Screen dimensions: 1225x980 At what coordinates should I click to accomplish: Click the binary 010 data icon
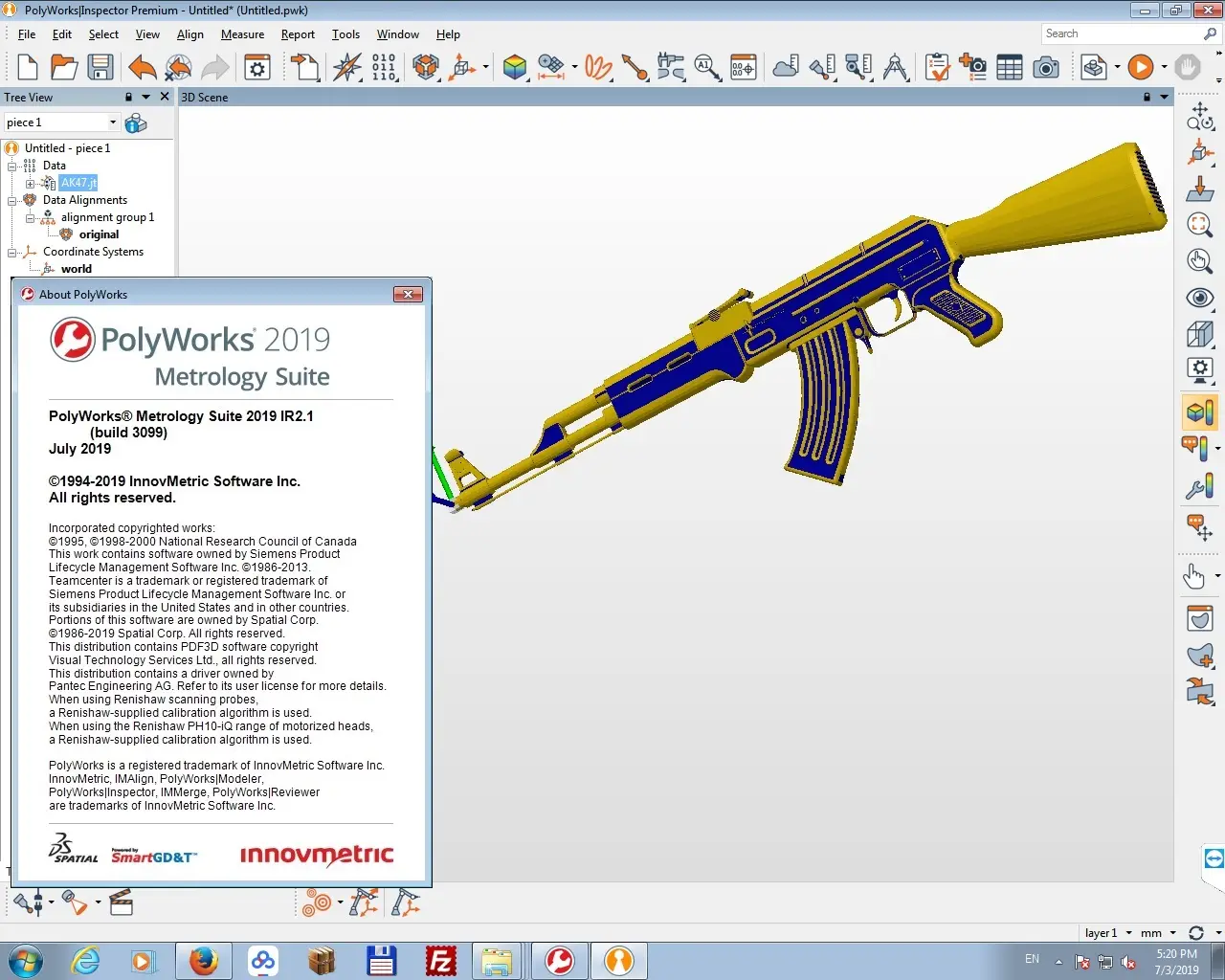[x=383, y=67]
